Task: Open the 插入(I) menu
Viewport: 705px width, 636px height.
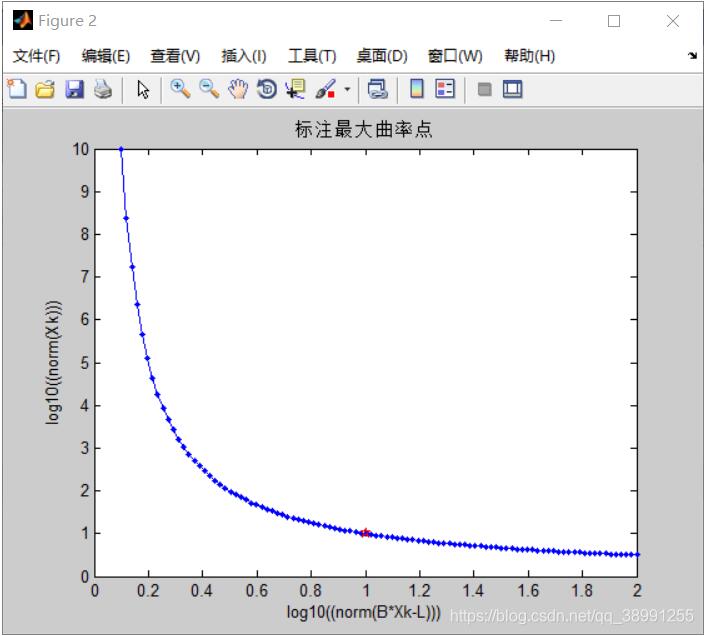Action: coord(244,56)
